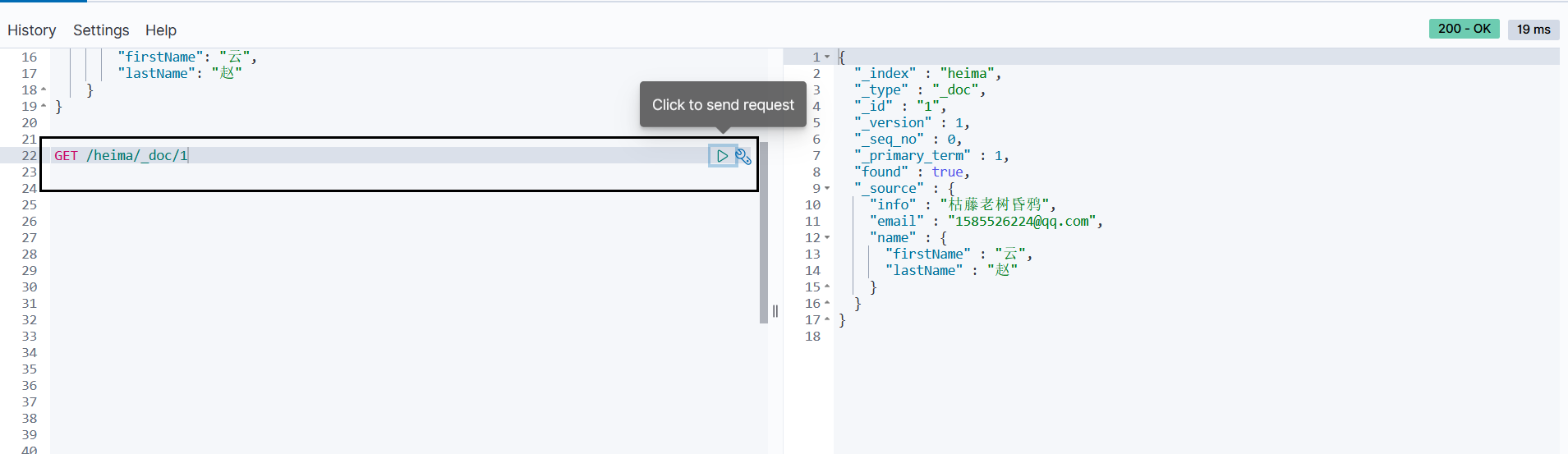Place cursor on GET /heima/_doc/1 request line

(x=122, y=155)
